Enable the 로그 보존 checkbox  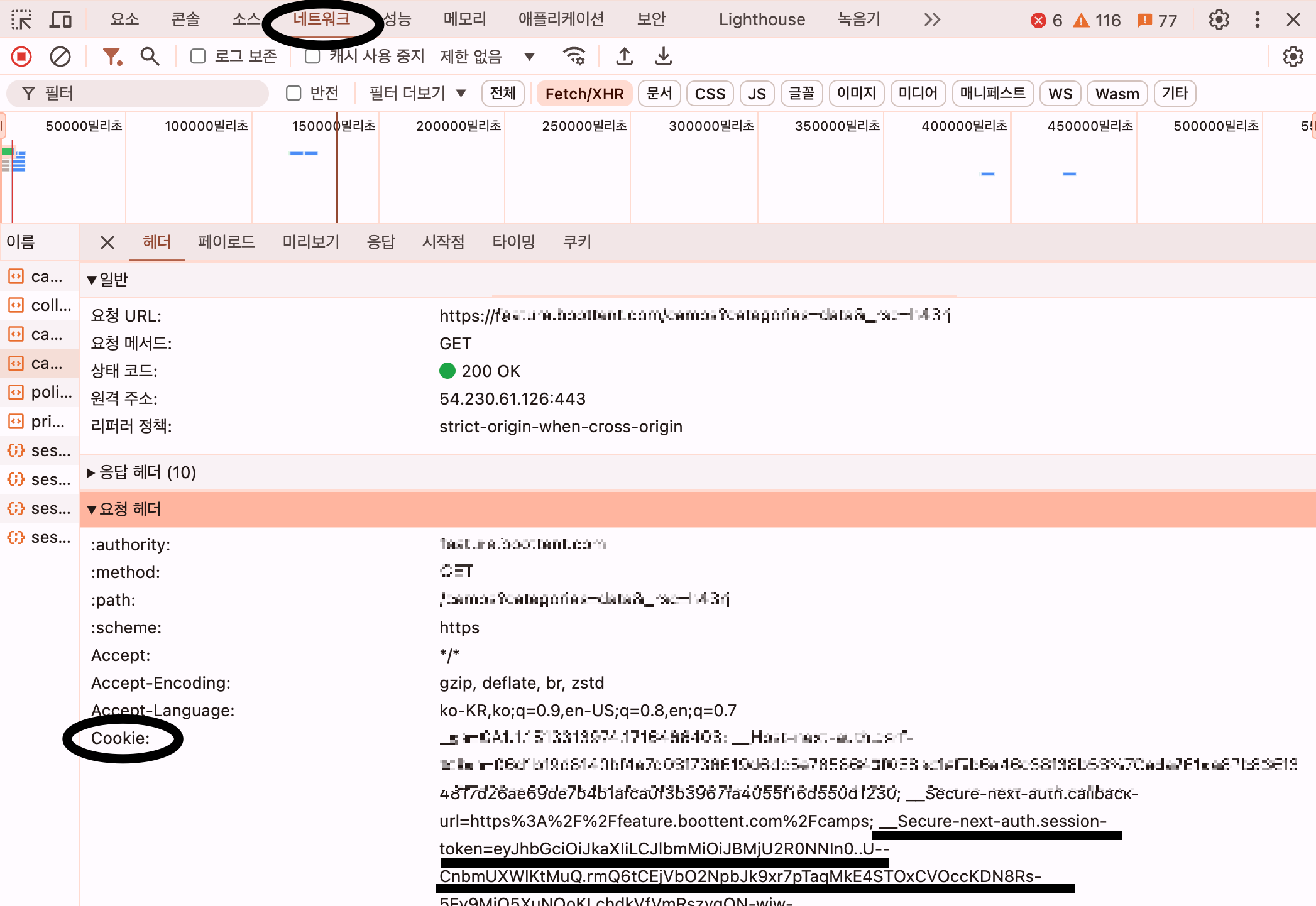198,57
